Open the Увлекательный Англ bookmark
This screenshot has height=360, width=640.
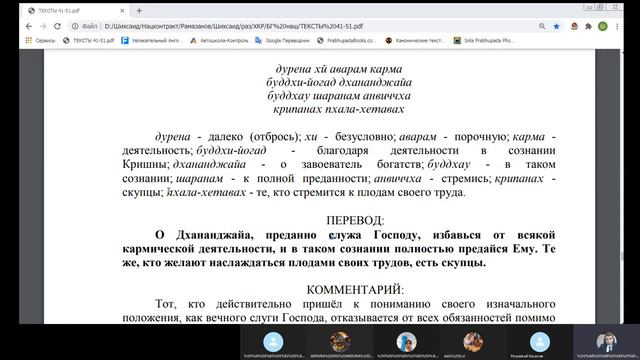[x=151, y=40]
